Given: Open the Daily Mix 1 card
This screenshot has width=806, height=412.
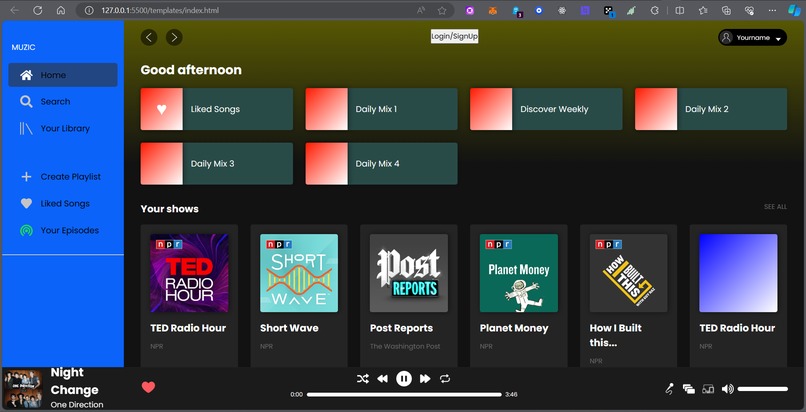Looking at the screenshot, I should tap(381, 109).
